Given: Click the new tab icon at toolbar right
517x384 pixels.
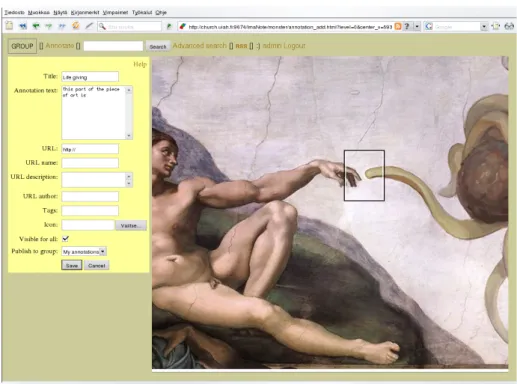Looking at the screenshot, I should (x=496, y=26).
